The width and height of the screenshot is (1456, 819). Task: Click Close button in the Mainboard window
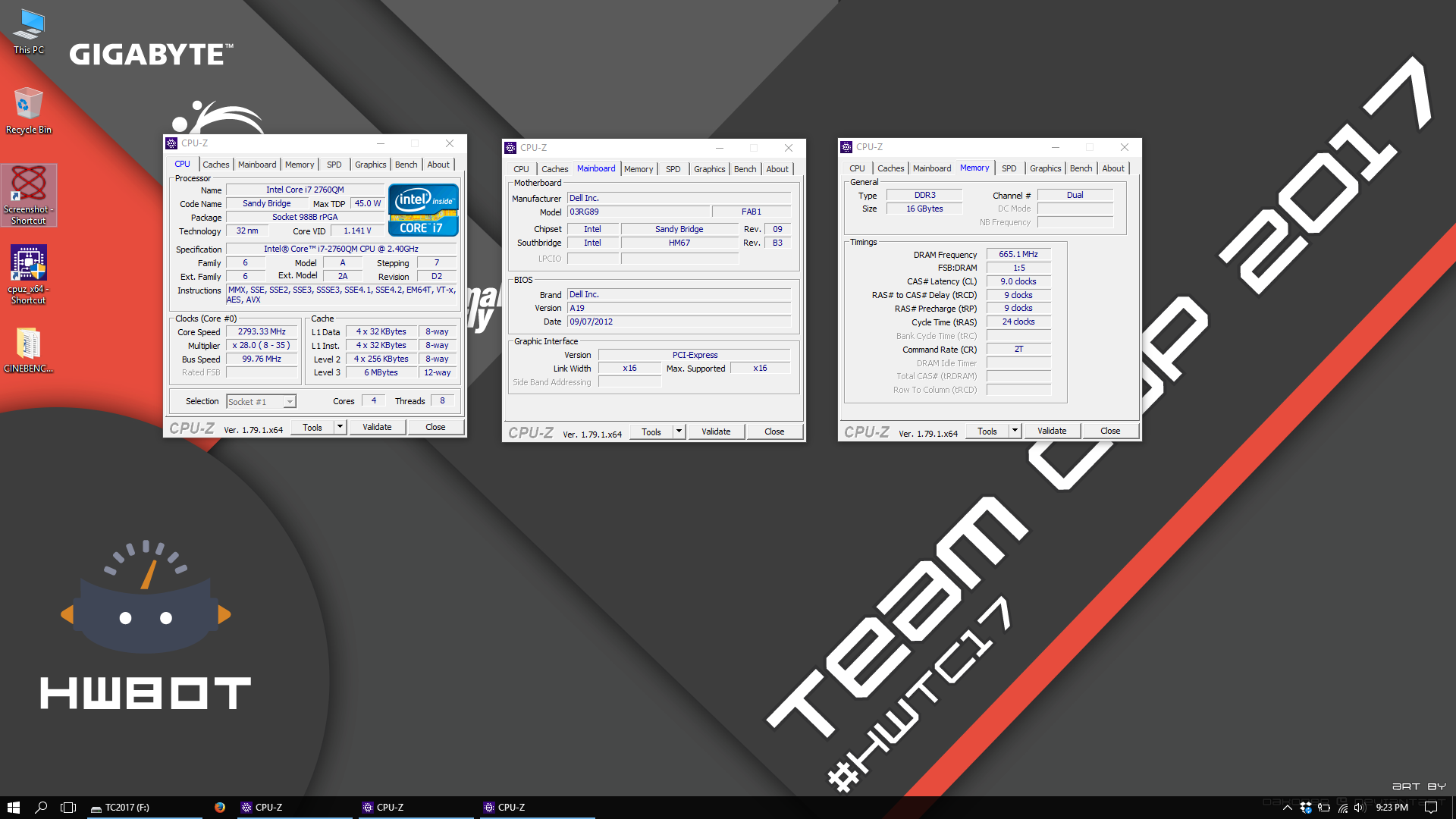pos(774,431)
